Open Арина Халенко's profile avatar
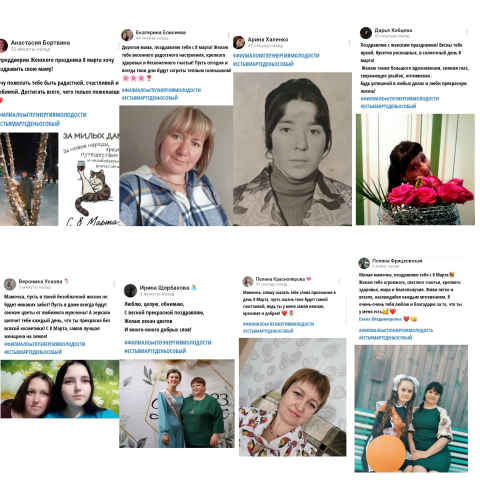The image size is (480, 480). [239, 42]
